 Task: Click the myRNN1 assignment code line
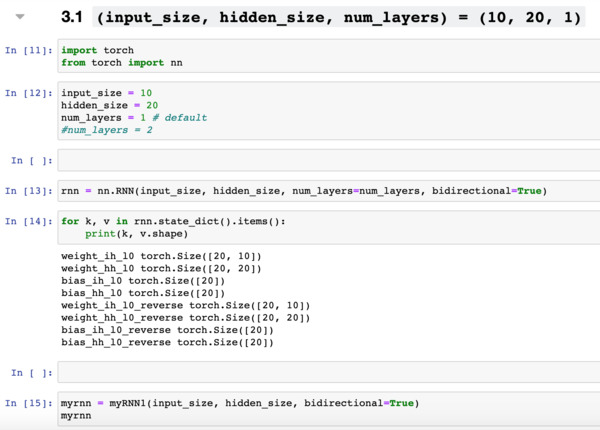(x=239, y=403)
